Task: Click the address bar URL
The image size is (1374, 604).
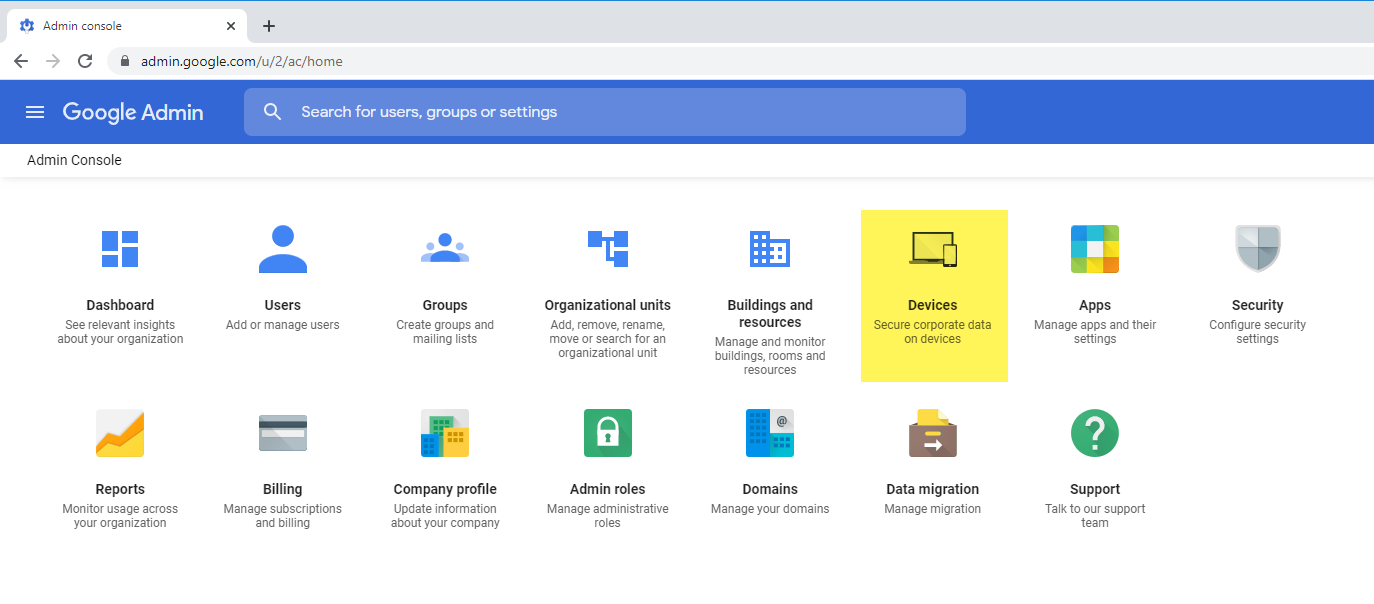Action: (x=242, y=61)
